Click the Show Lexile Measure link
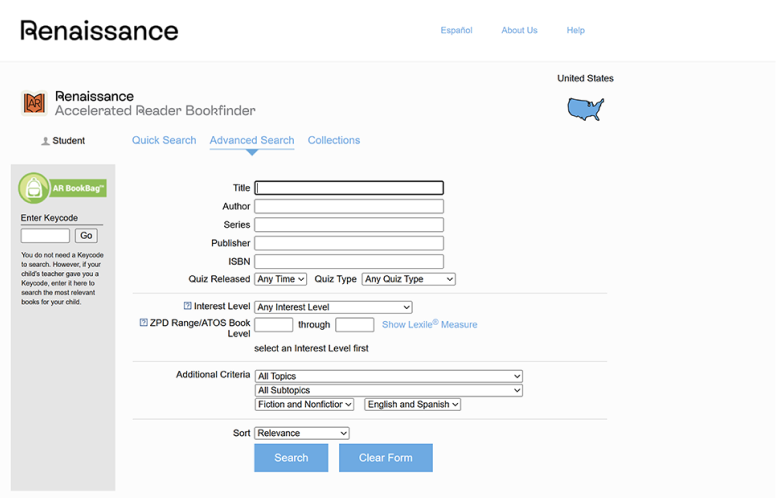 [x=429, y=324]
